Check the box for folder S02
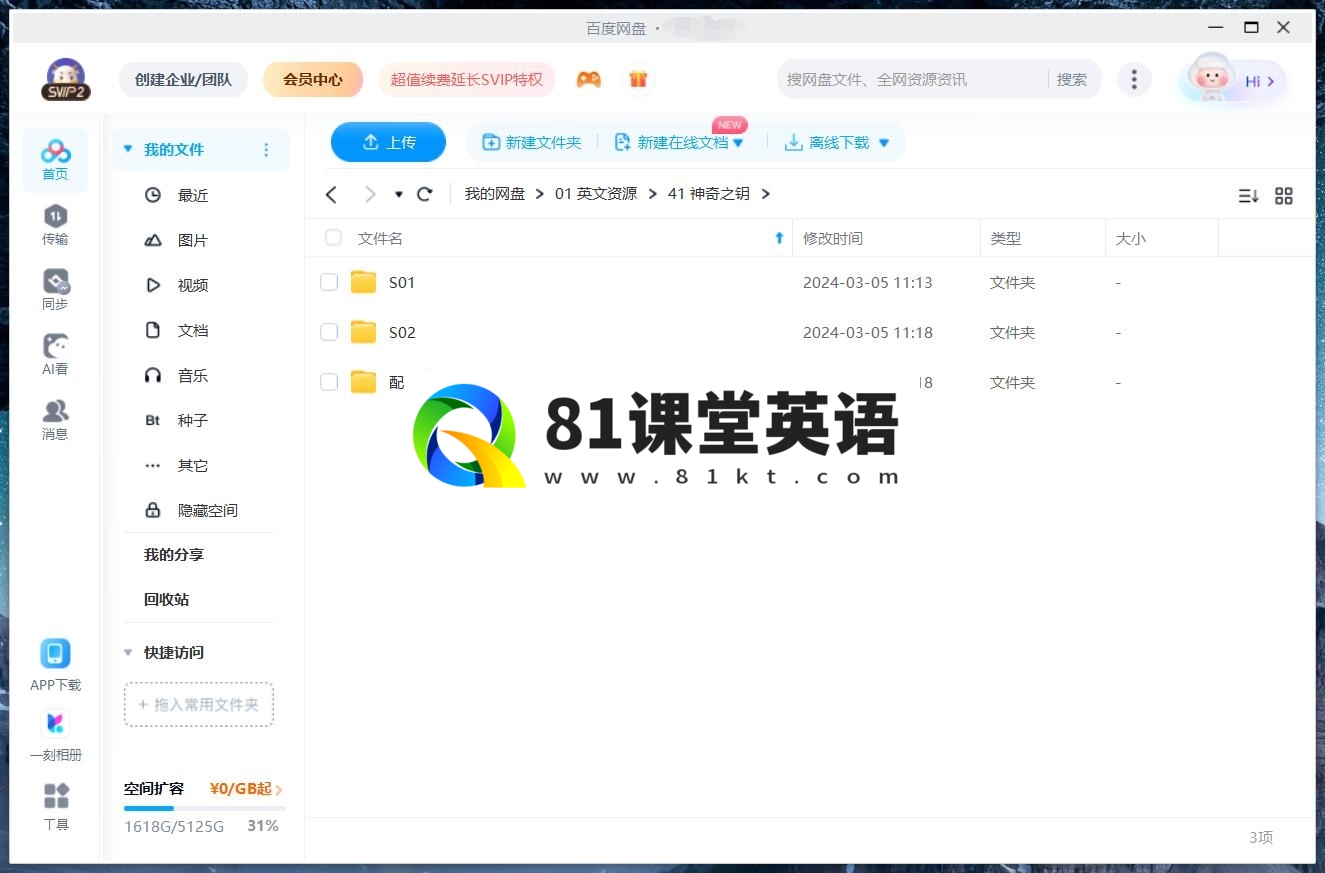Viewport: 1325px width, 873px height. point(329,332)
